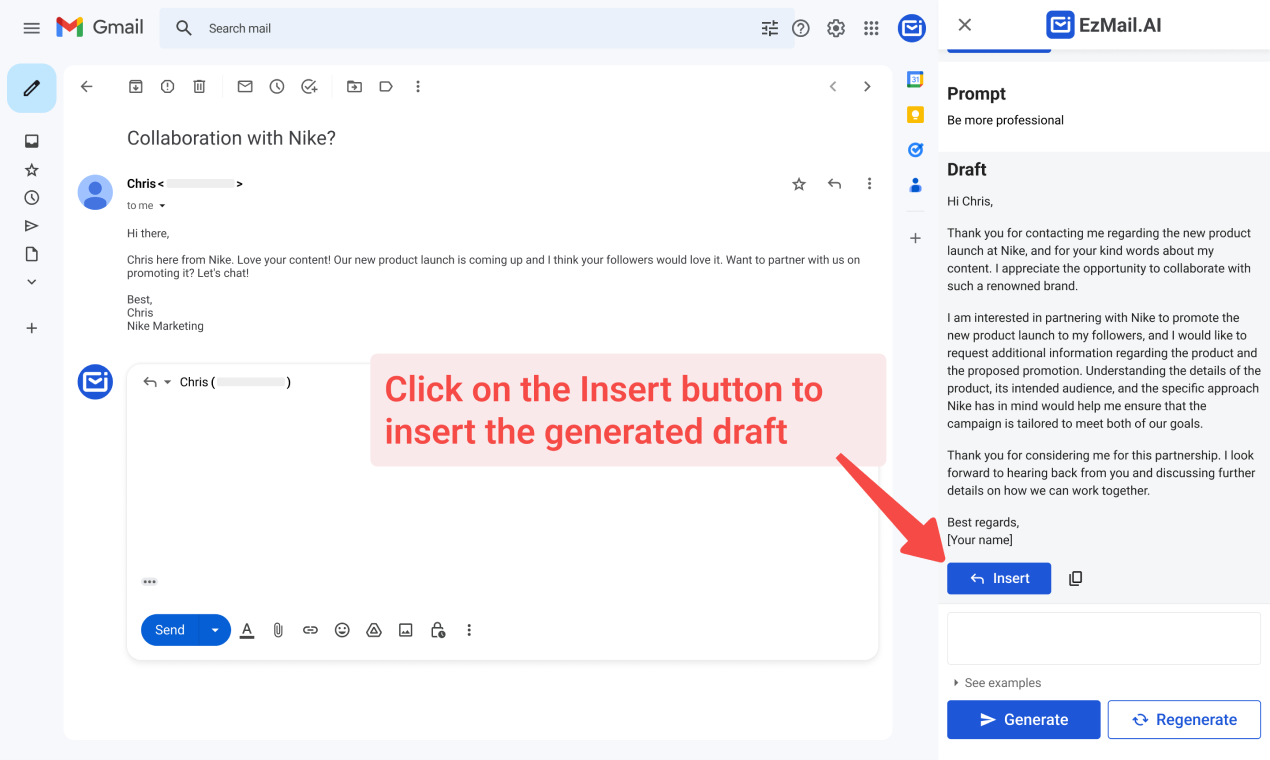Open Gmail Settings gear
Image resolution: width=1270 pixels, height=760 pixels.
pyautogui.click(x=836, y=28)
